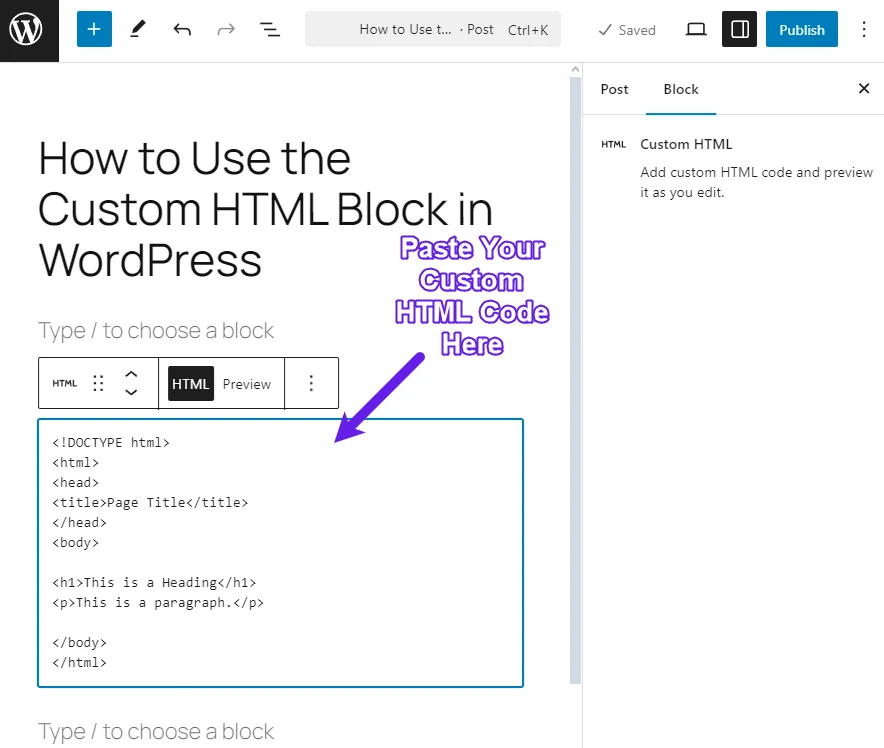The height and width of the screenshot is (748, 884).
Task: Click the '</body>' closing line
Action: [79, 643]
